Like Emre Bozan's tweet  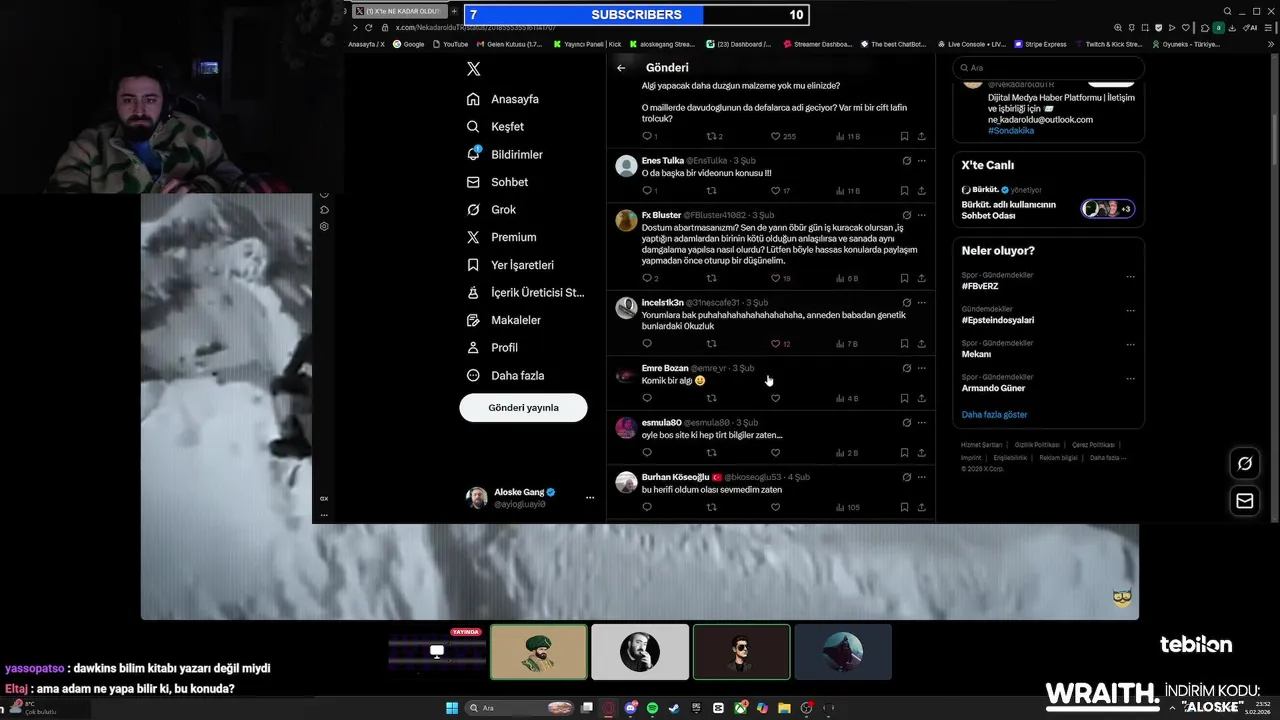point(775,398)
